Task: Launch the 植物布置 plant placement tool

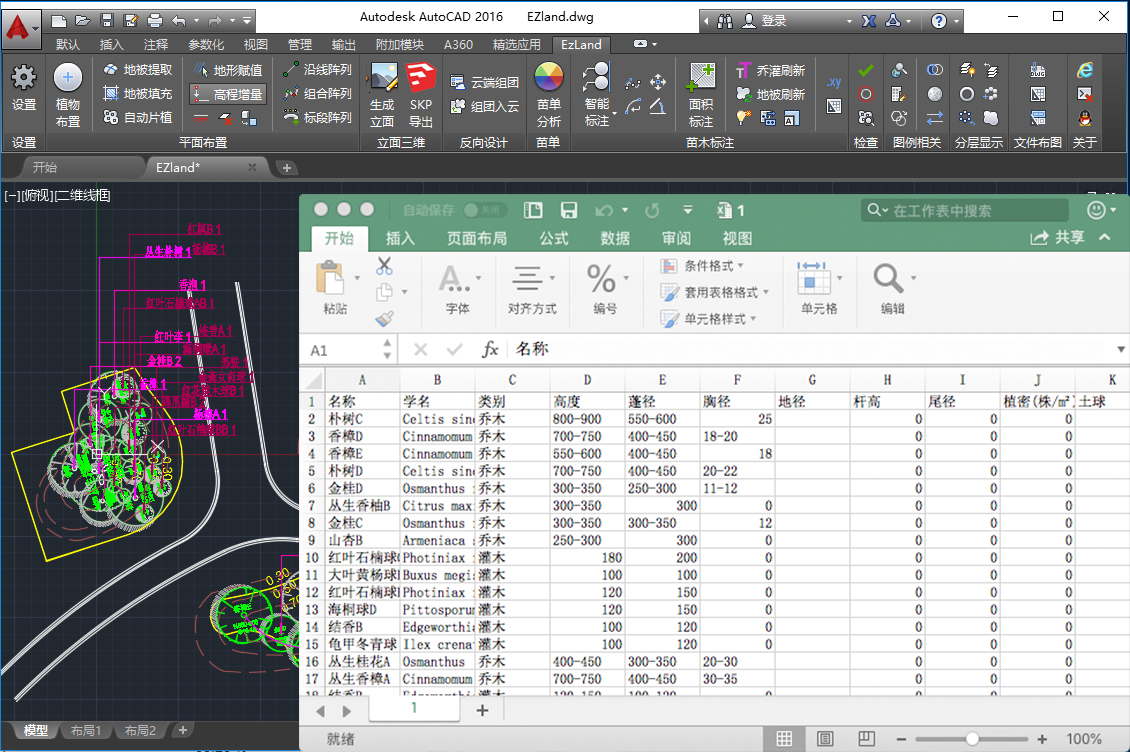Action: point(68,94)
